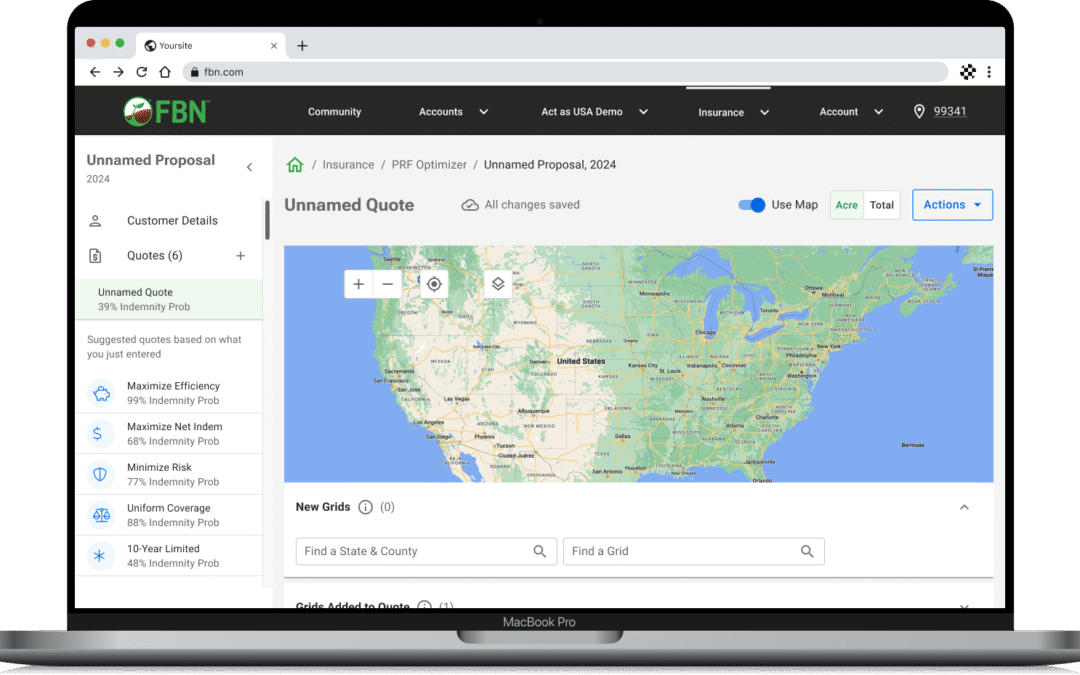Select 10-Year Limited suggested quote
The image size is (1080, 675).
(169, 556)
